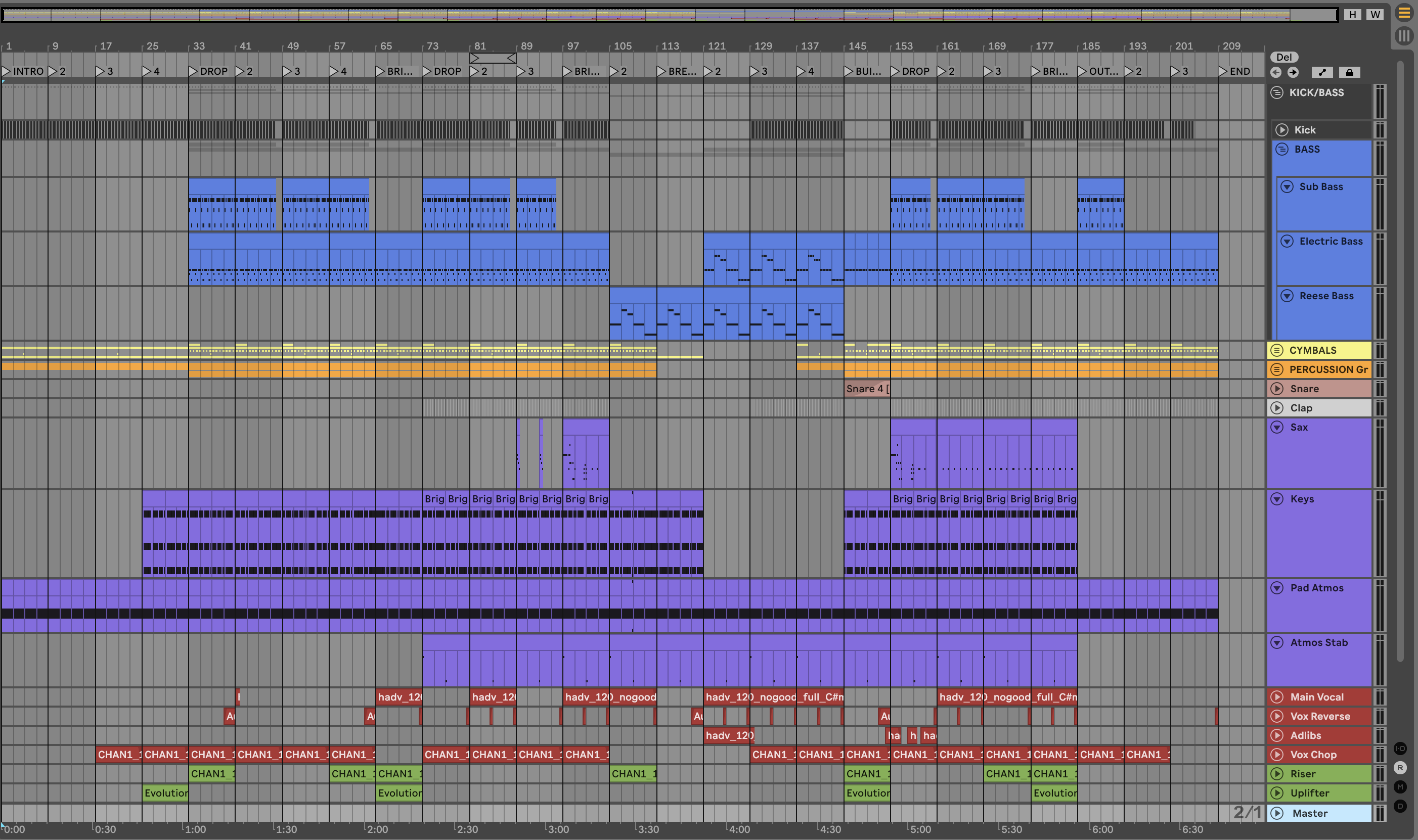1418x840 pixels.
Task: Jump to previous locator arrow
Action: coord(1276,72)
